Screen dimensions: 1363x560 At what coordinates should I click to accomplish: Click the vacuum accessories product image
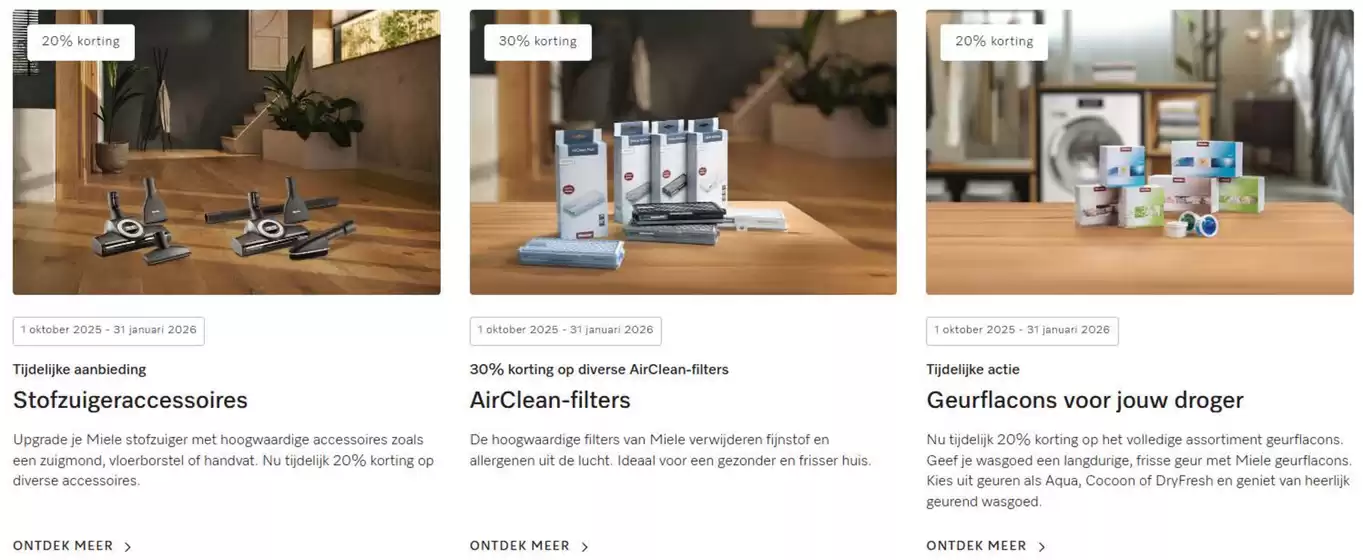click(x=226, y=152)
